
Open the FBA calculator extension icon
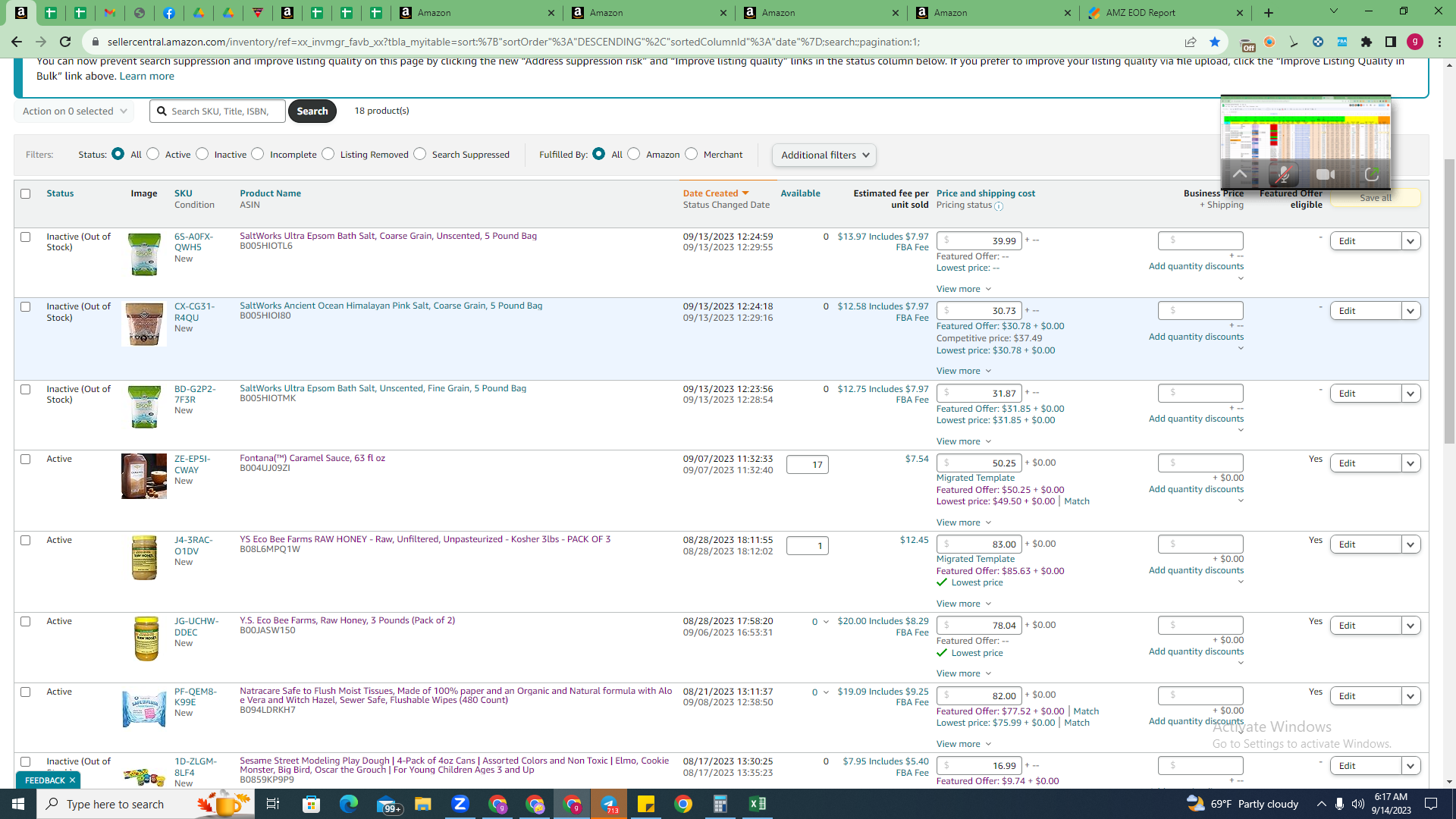(1342, 42)
